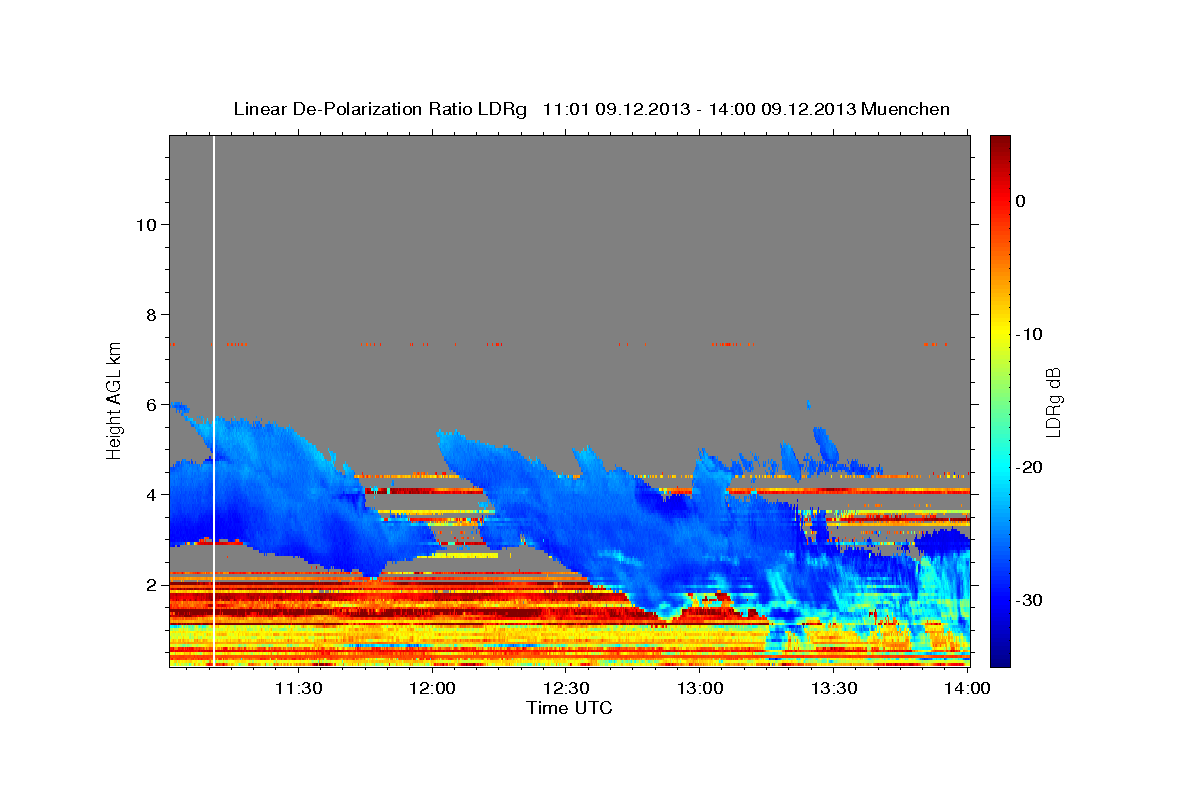Click the colorbar value label '-20'
The height and width of the screenshot is (800, 1200).
1028,467
